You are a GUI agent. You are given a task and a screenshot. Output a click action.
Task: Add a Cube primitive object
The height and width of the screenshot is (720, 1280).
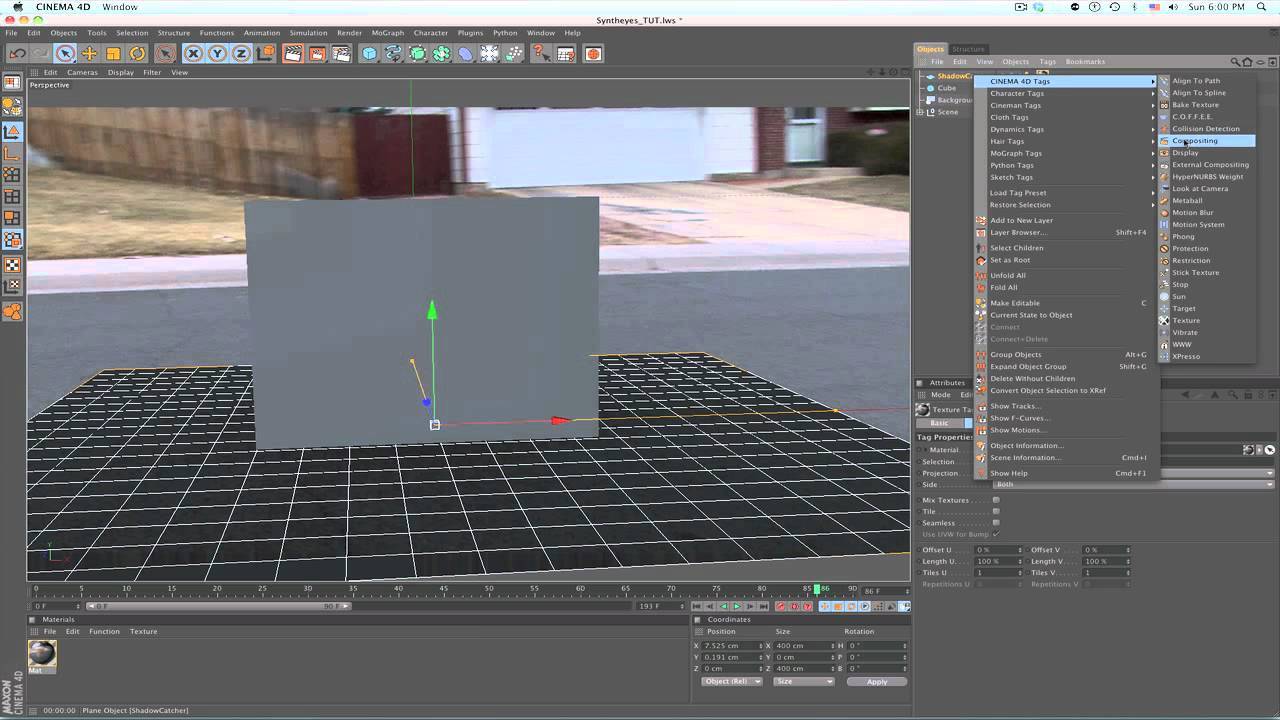(369, 54)
